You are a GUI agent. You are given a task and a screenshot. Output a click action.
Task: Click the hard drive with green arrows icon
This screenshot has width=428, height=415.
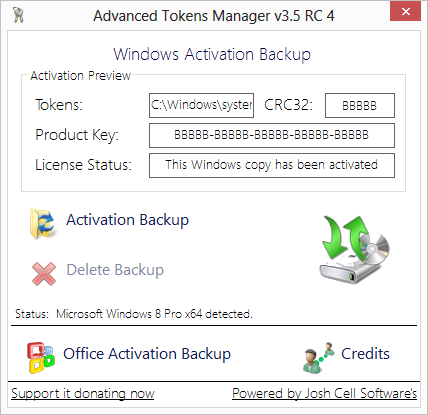[x=355, y=249]
